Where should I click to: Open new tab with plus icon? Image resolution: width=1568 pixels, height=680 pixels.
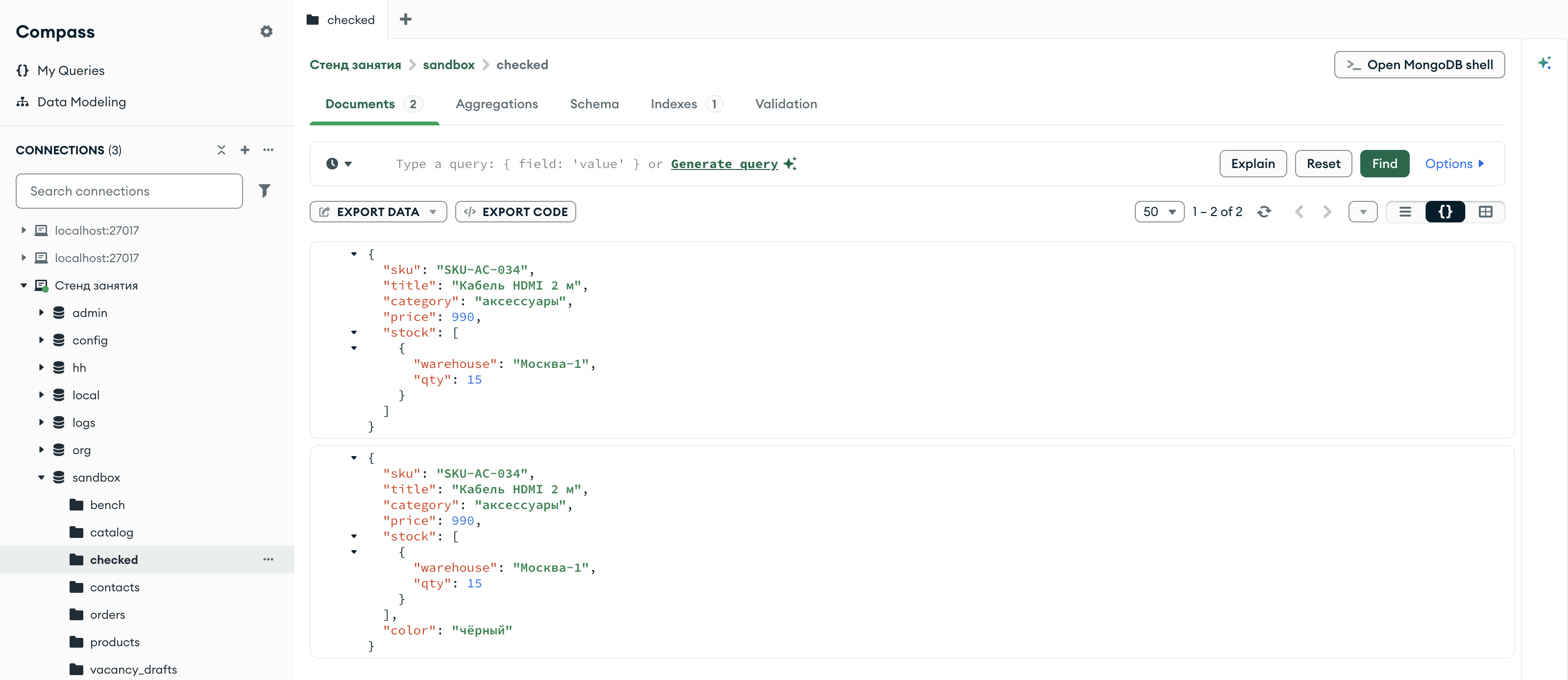(405, 20)
